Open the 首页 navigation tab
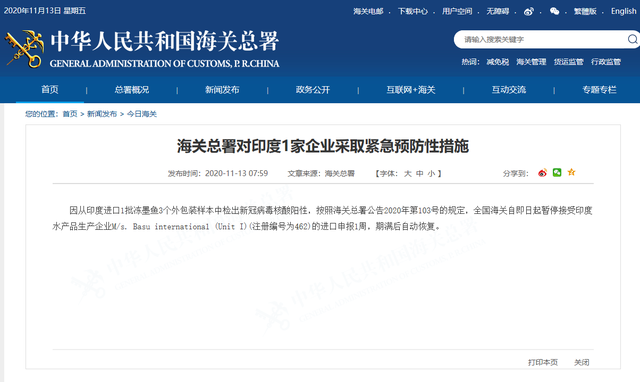Screen dimensions: 640x382 (50, 90)
